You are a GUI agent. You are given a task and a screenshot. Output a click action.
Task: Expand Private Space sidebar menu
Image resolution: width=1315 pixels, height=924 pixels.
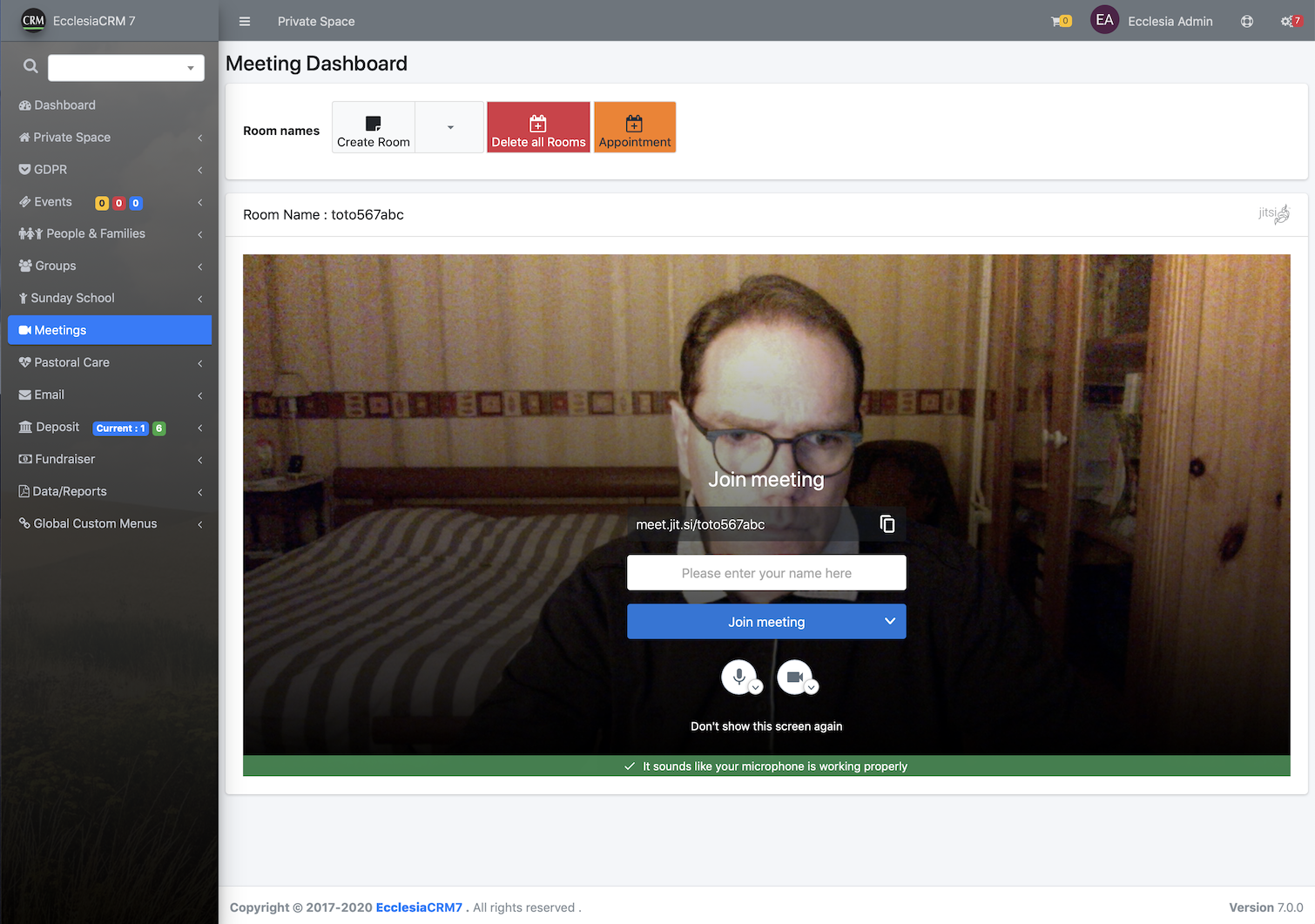pyautogui.click(x=110, y=138)
